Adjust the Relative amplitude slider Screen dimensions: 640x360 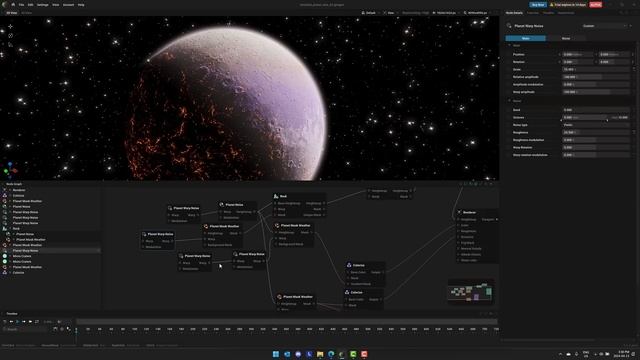pyautogui.click(x=596, y=77)
